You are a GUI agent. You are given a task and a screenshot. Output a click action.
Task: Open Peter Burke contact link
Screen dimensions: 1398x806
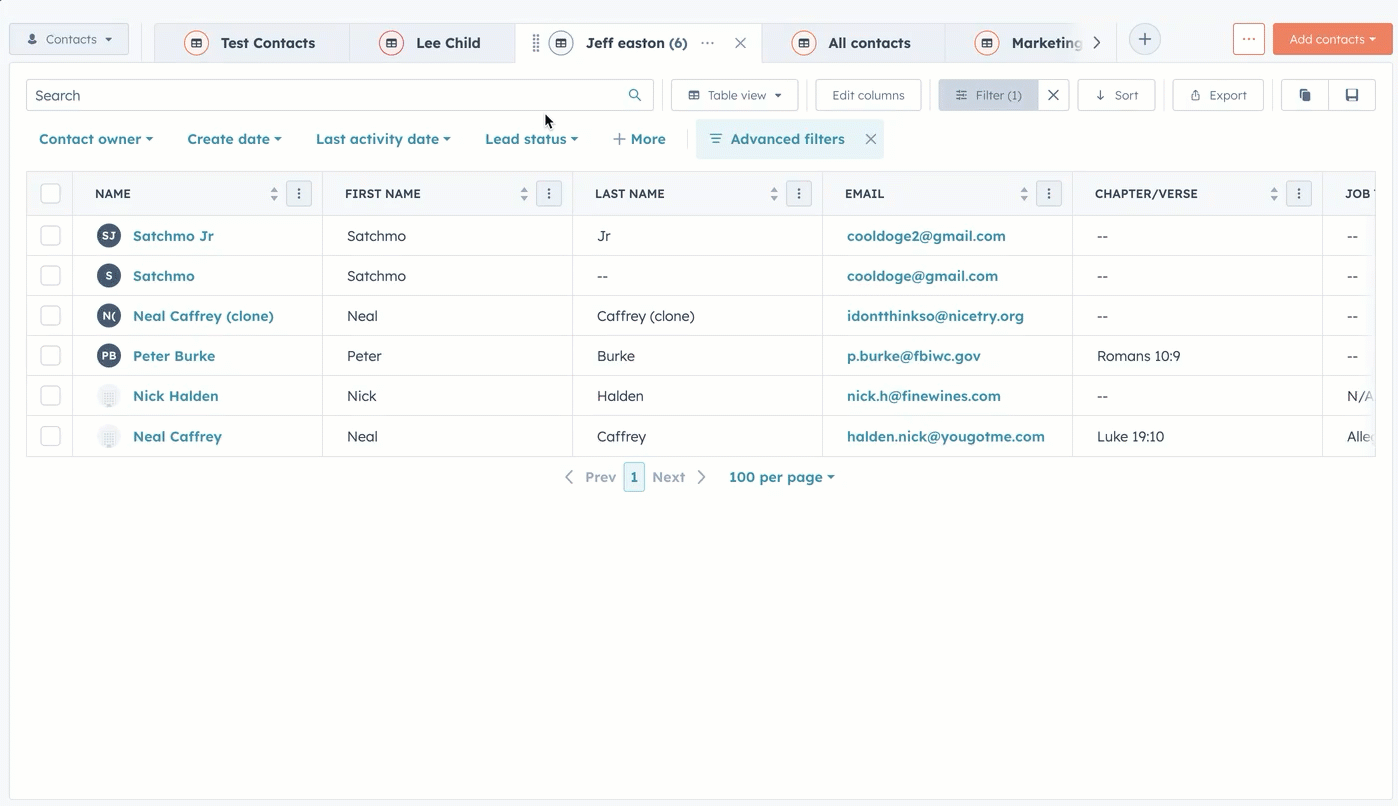174,356
